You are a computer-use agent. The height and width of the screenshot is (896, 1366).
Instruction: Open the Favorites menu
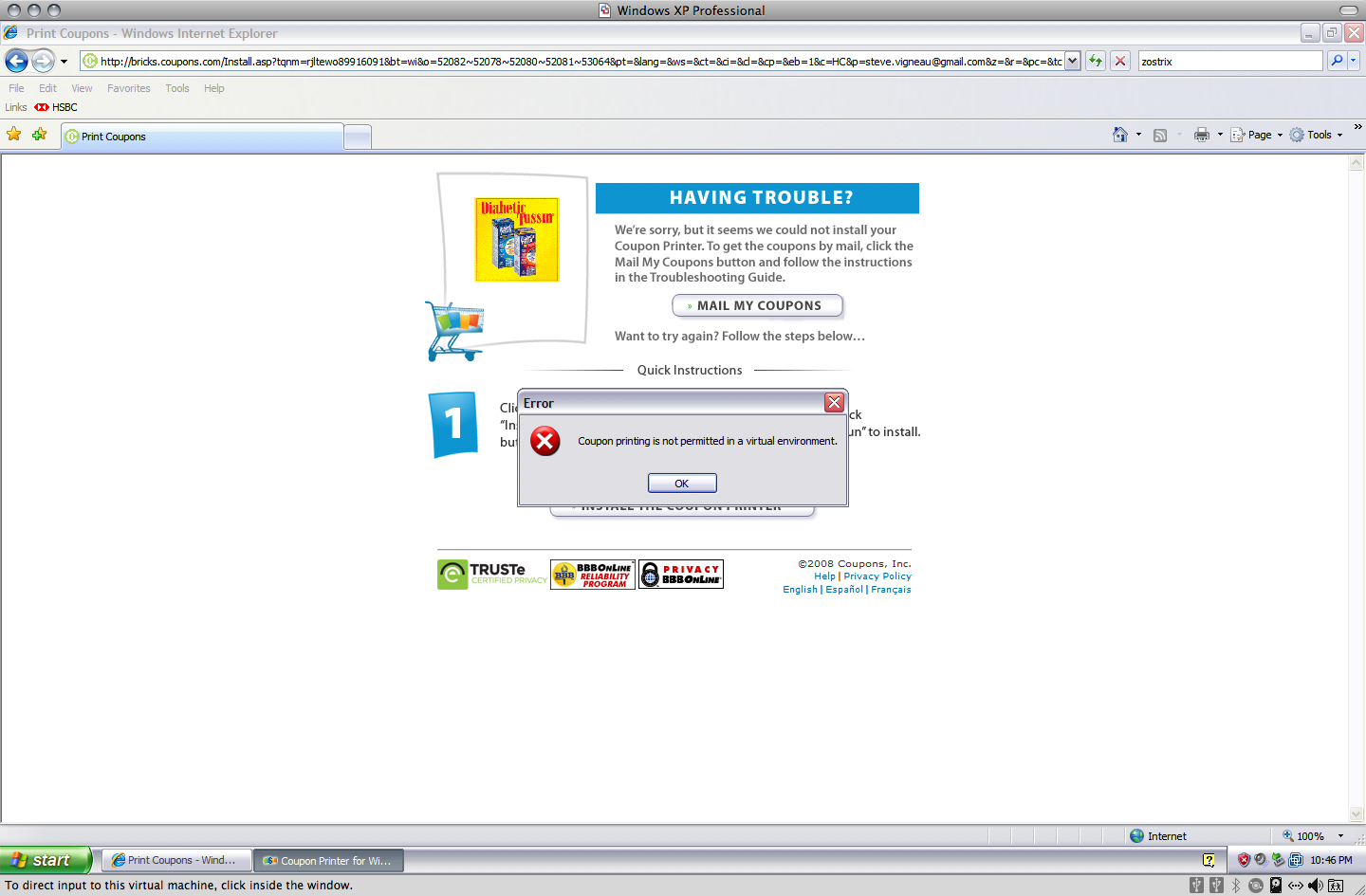(129, 88)
